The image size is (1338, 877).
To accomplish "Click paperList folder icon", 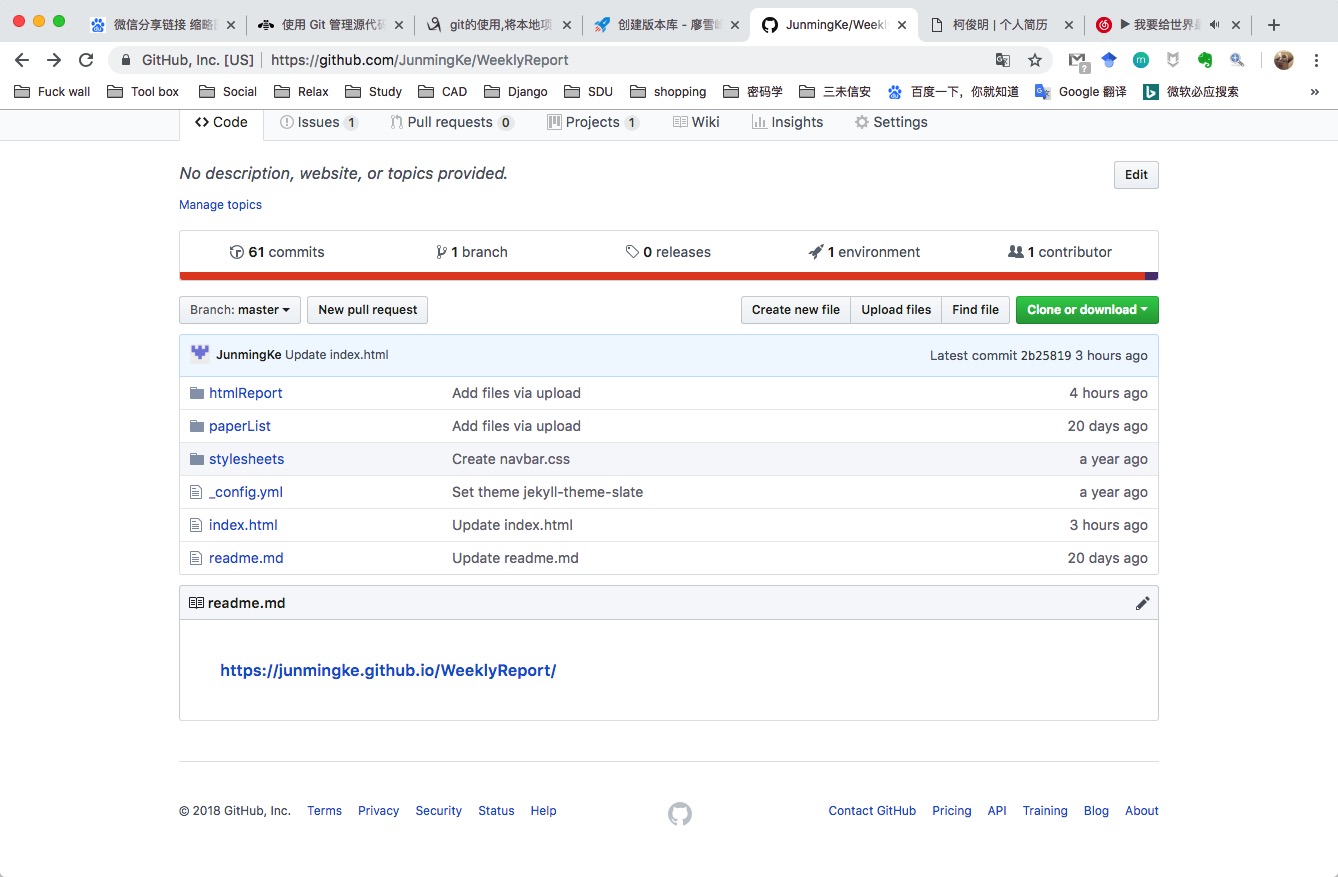I will (197, 426).
